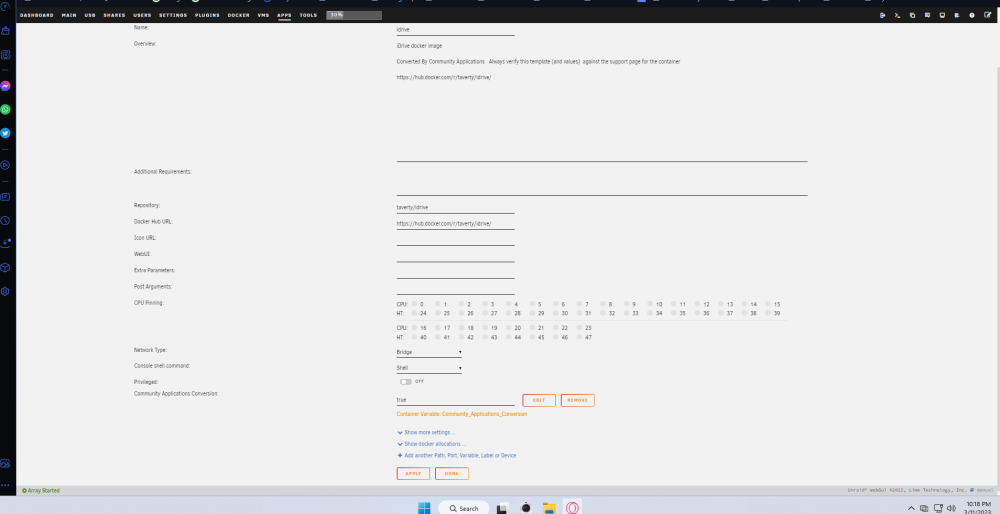Image resolution: width=1000 pixels, height=514 pixels.
Task: Click the Extra Parameters input field
Action: click(455, 273)
